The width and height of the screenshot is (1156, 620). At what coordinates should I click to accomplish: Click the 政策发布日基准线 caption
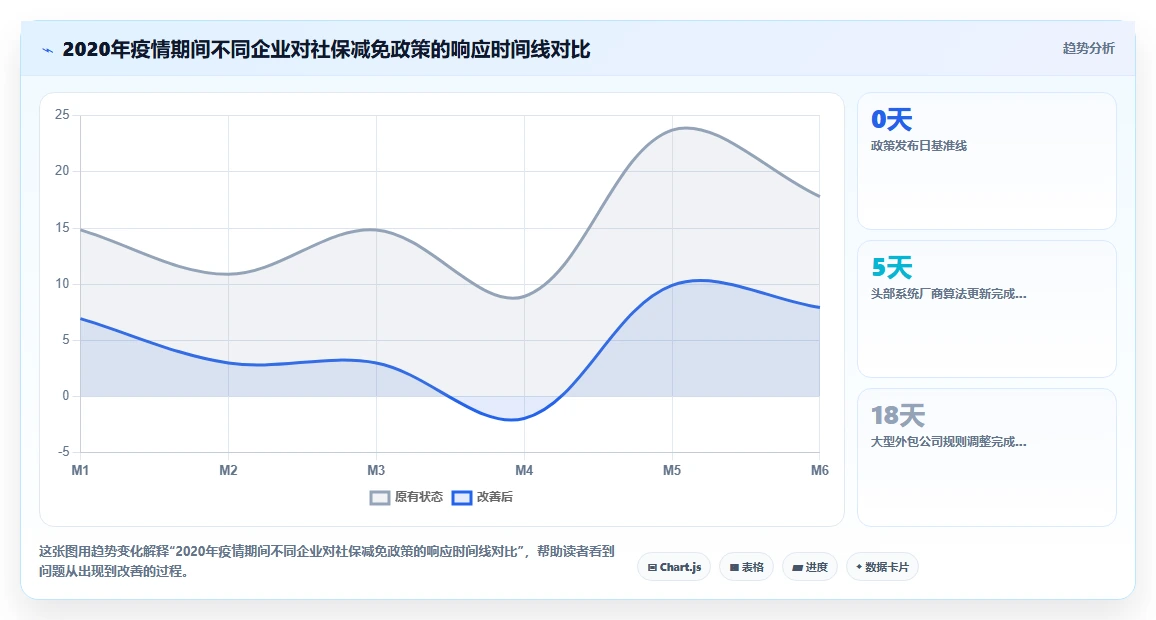[919, 146]
